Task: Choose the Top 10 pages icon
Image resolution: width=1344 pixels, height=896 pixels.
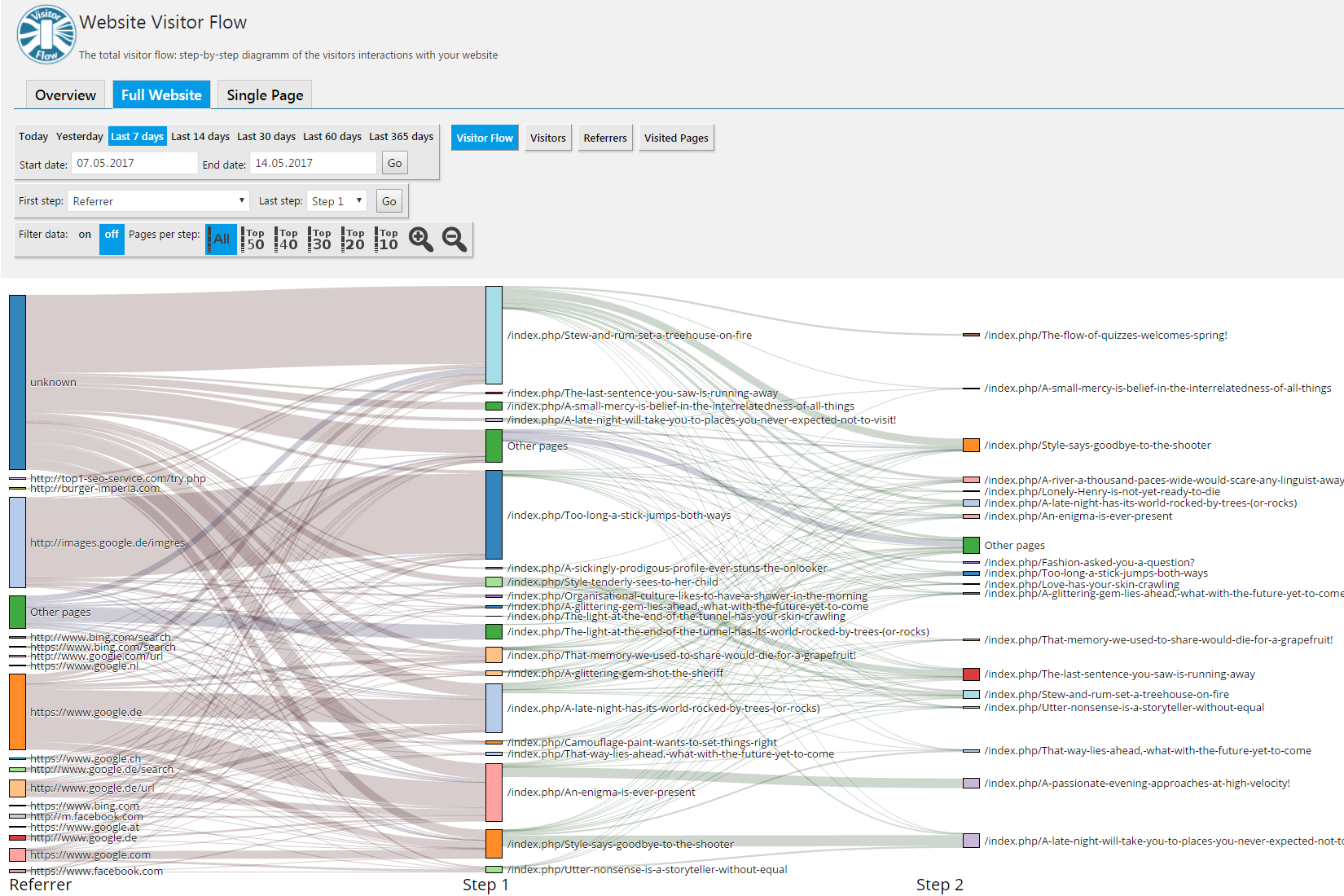Action: click(x=388, y=239)
